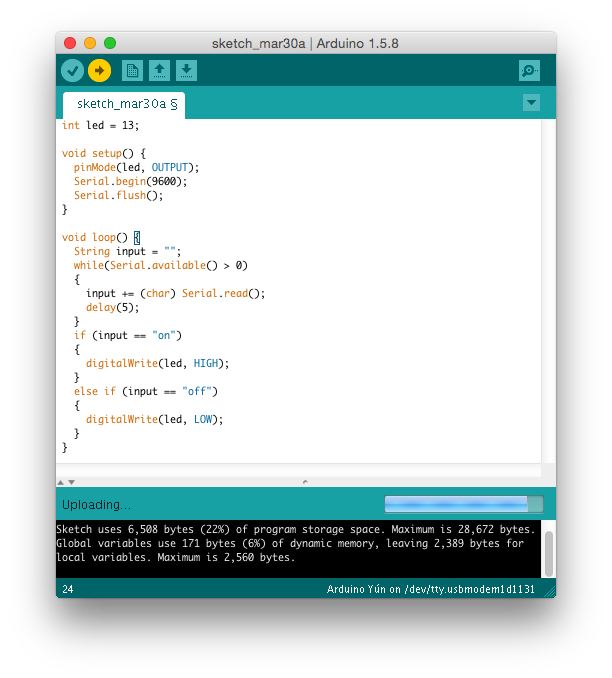Click the 'digitalWrite(led, HIGH);' line
This screenshot has width=612, height=678.
click(x=157, y=363)
